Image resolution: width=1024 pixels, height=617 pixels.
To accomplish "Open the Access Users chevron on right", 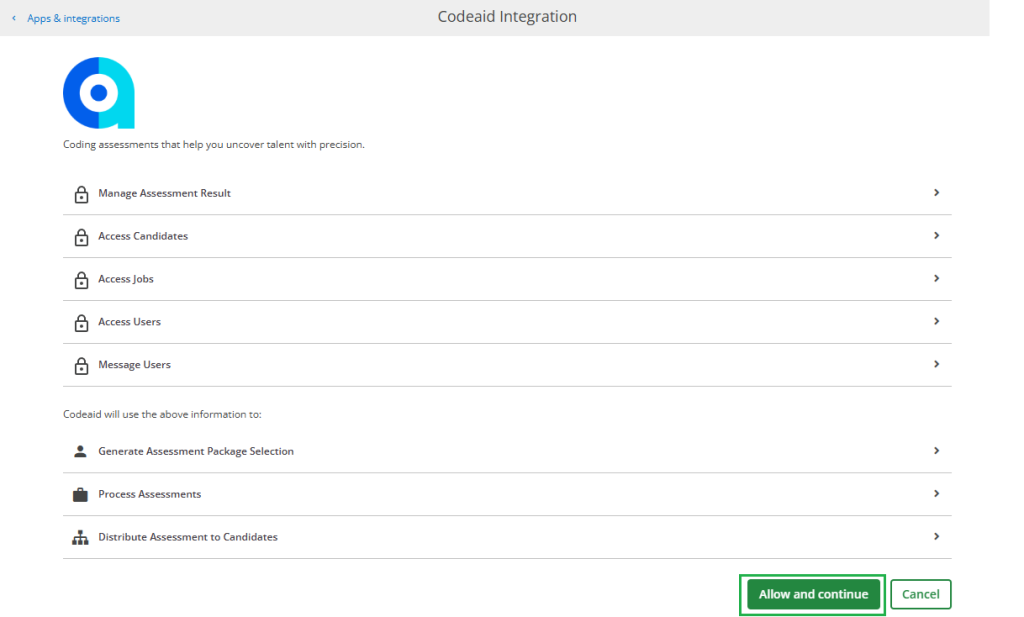I will [x=936, y=321].
